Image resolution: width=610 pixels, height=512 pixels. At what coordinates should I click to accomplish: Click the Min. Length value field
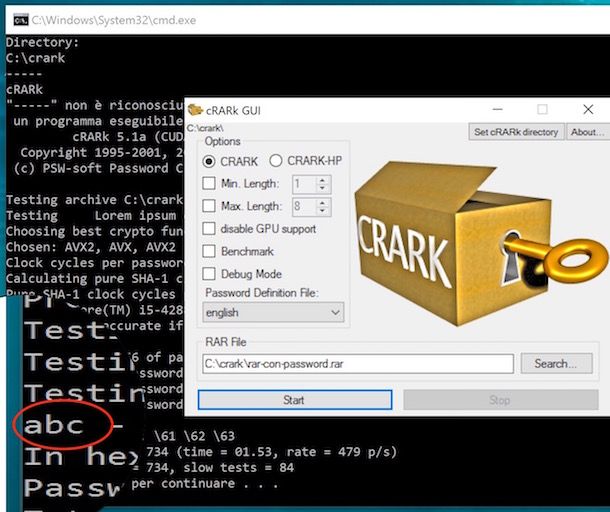coord(305,184)
